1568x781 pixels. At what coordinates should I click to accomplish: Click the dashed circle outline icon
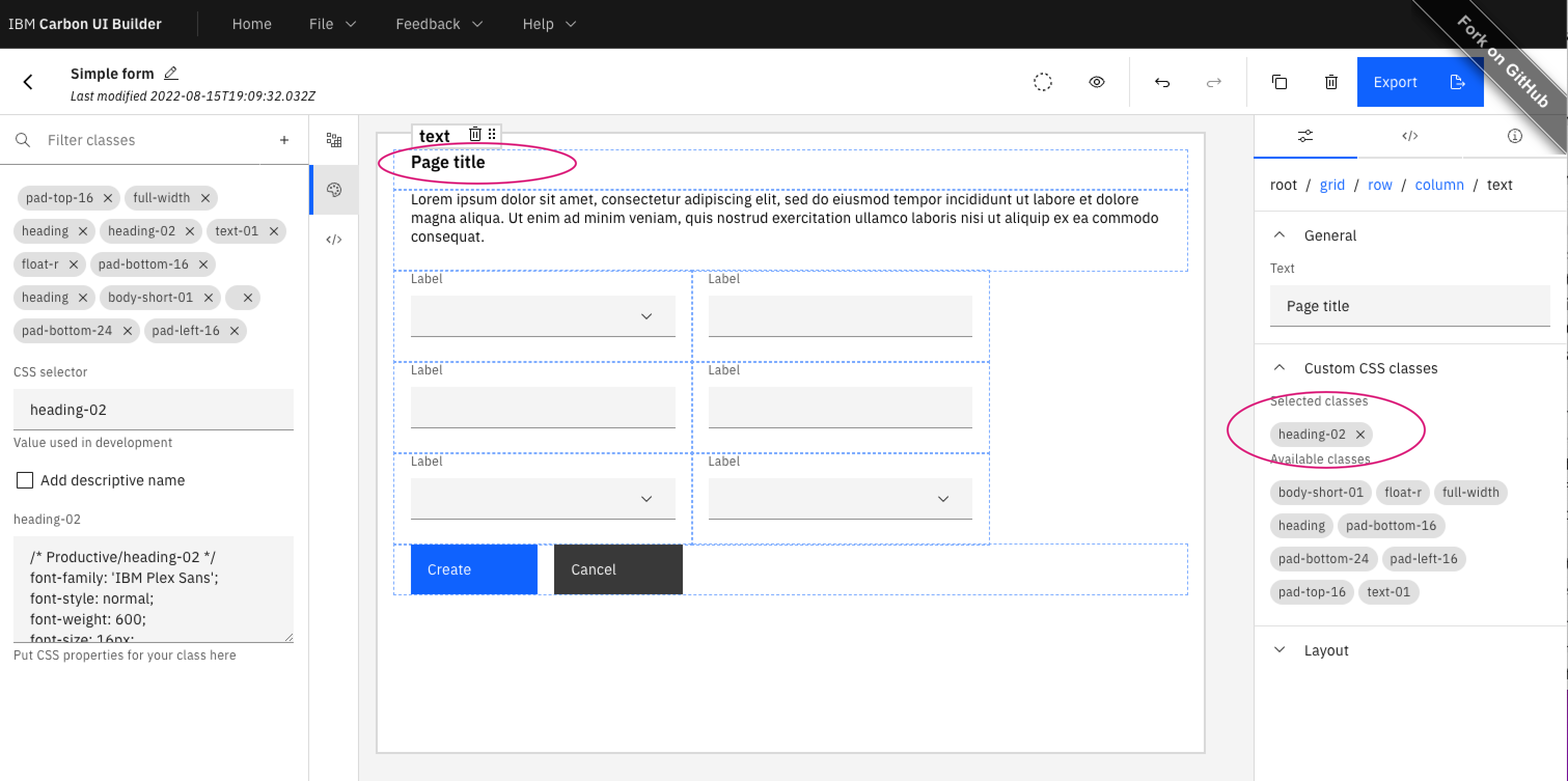(1043, 82)
